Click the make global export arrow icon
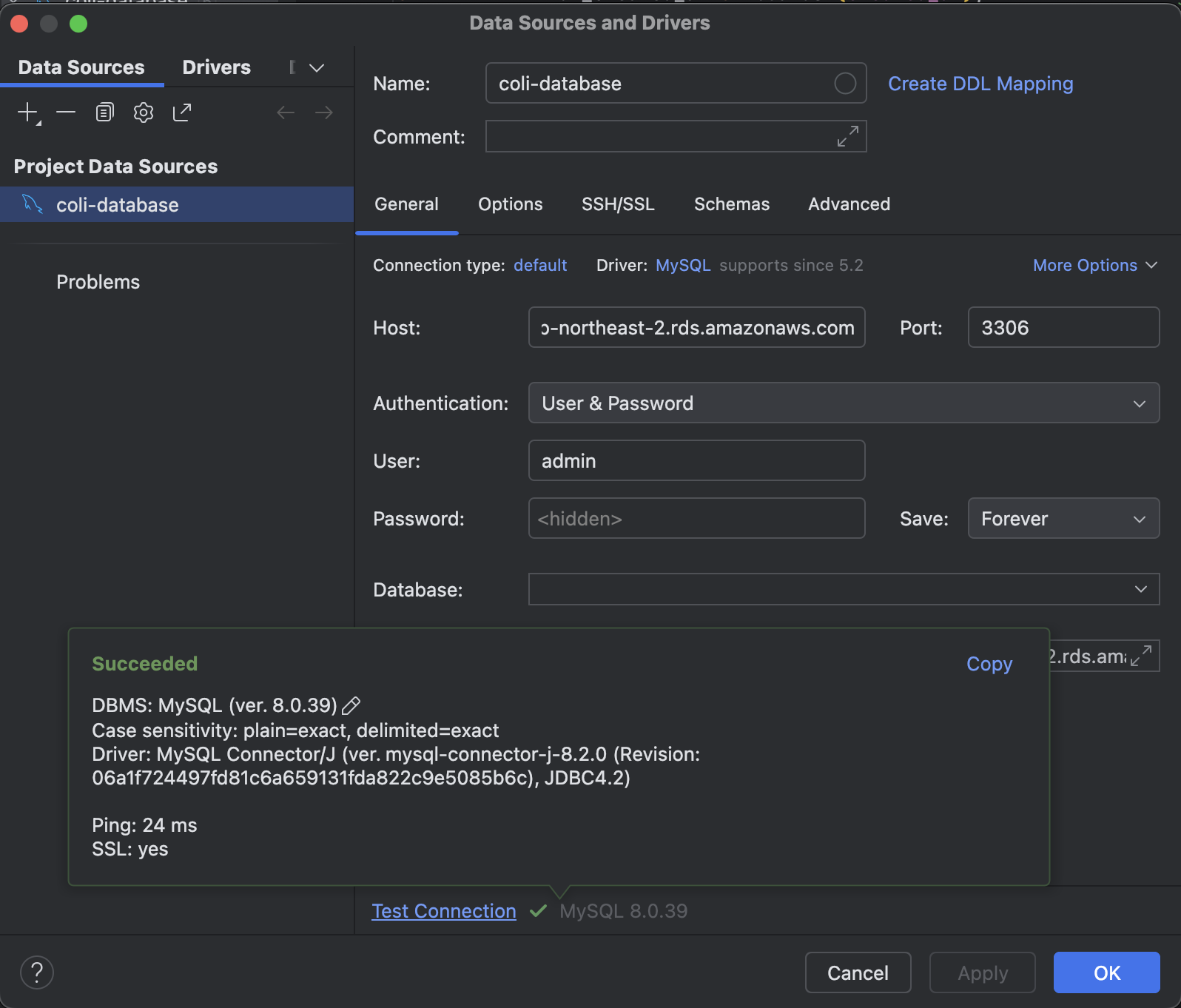This screenshot has width=1181, height=1008. (x=182, y=112)
